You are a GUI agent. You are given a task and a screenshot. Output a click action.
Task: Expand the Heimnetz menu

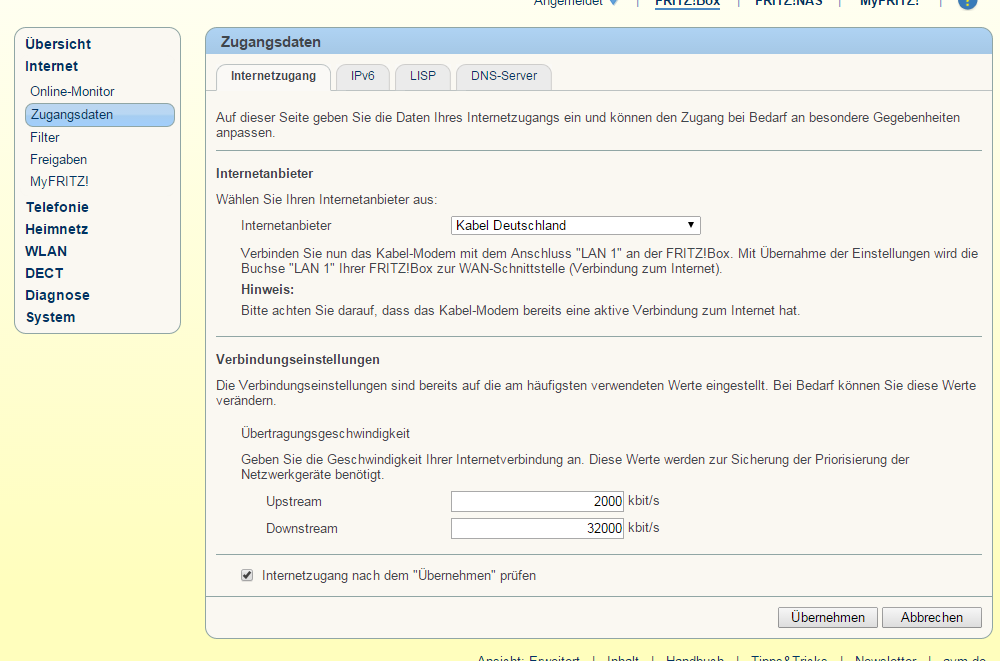click(x=56, y=229)
